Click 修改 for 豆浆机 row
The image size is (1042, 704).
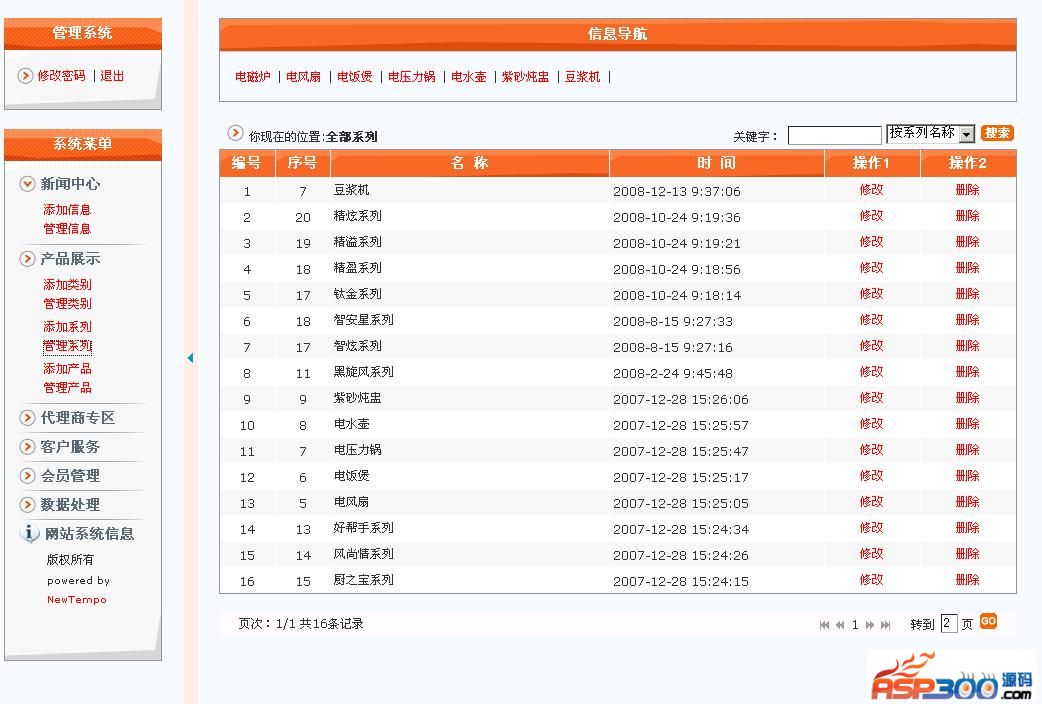pyautogui.click(x=871, y=189)
